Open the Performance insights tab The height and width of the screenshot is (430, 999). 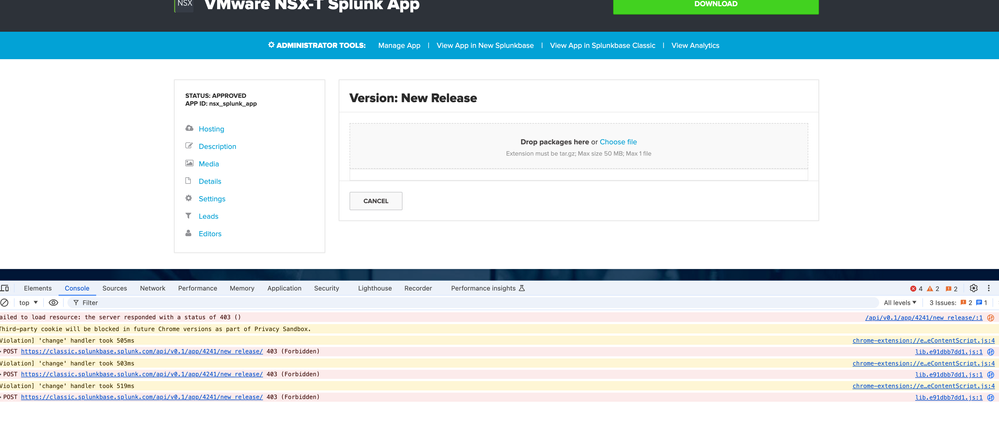pos(487,288)
